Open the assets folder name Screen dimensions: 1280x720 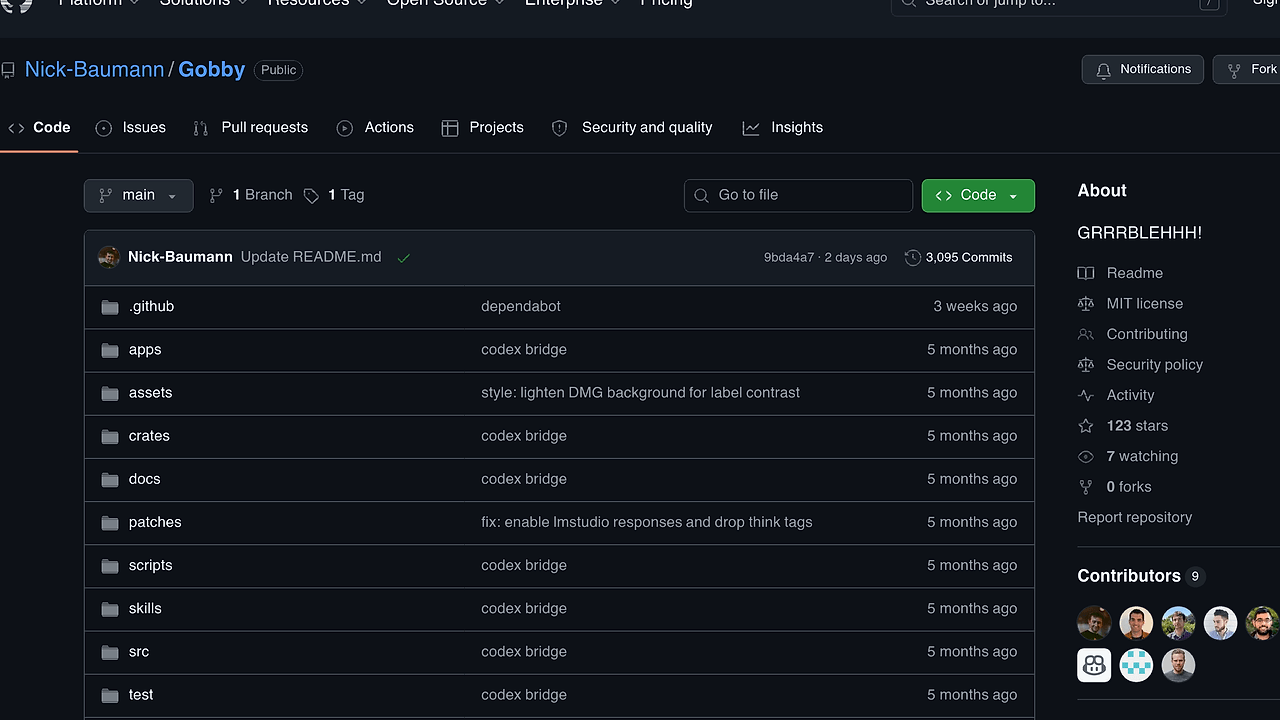(x=150, y=393)
